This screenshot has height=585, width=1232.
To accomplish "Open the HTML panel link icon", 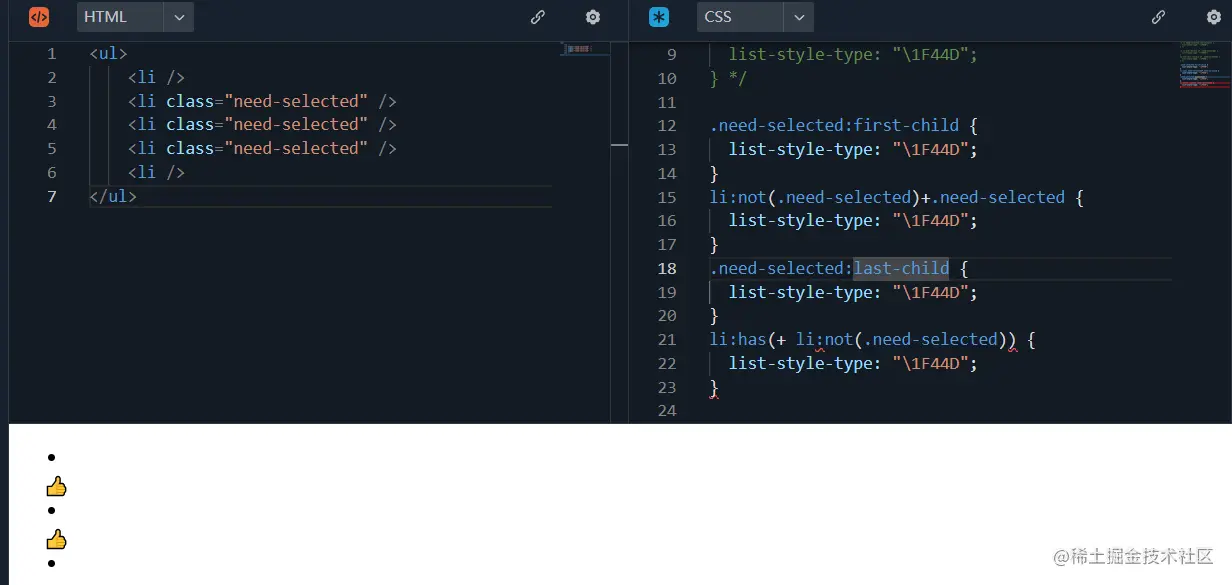I will (538, 17).
